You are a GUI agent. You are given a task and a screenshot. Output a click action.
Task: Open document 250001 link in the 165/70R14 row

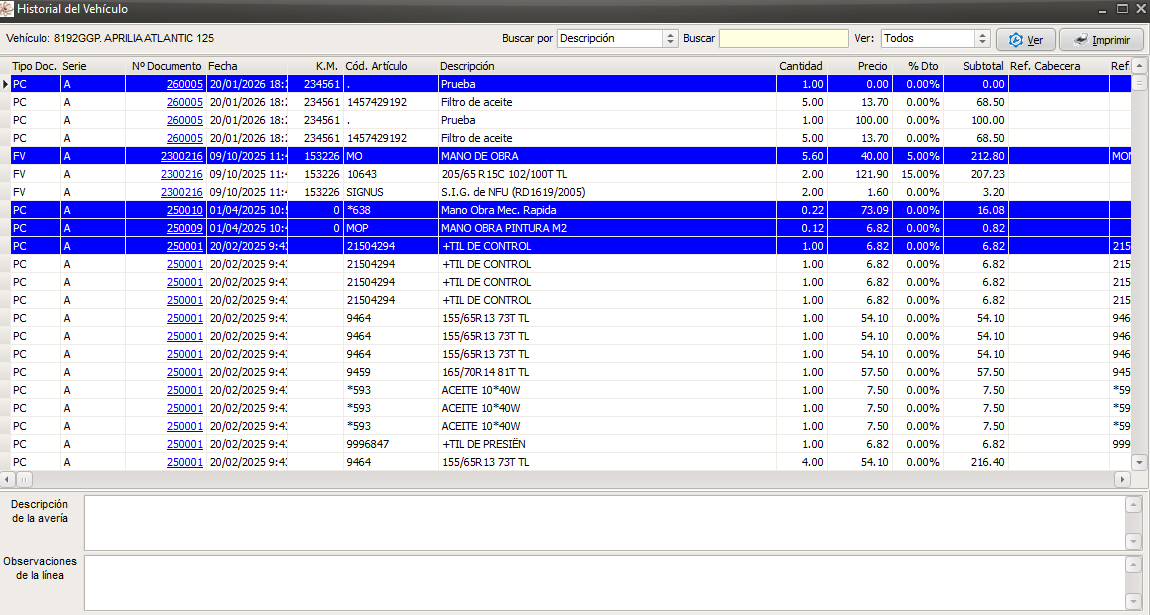point(185,372)
